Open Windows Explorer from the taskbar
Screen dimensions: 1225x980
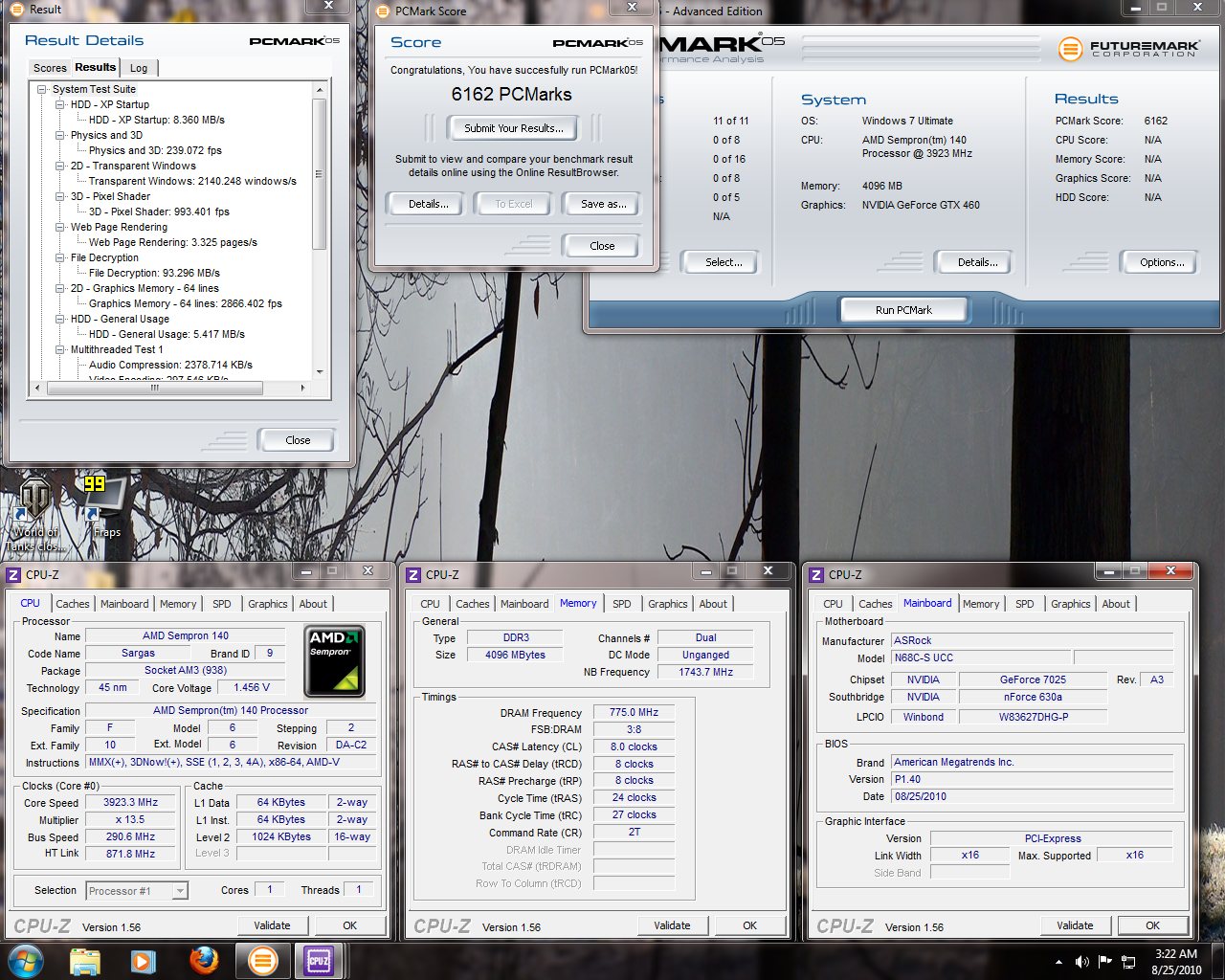[85, 961]
